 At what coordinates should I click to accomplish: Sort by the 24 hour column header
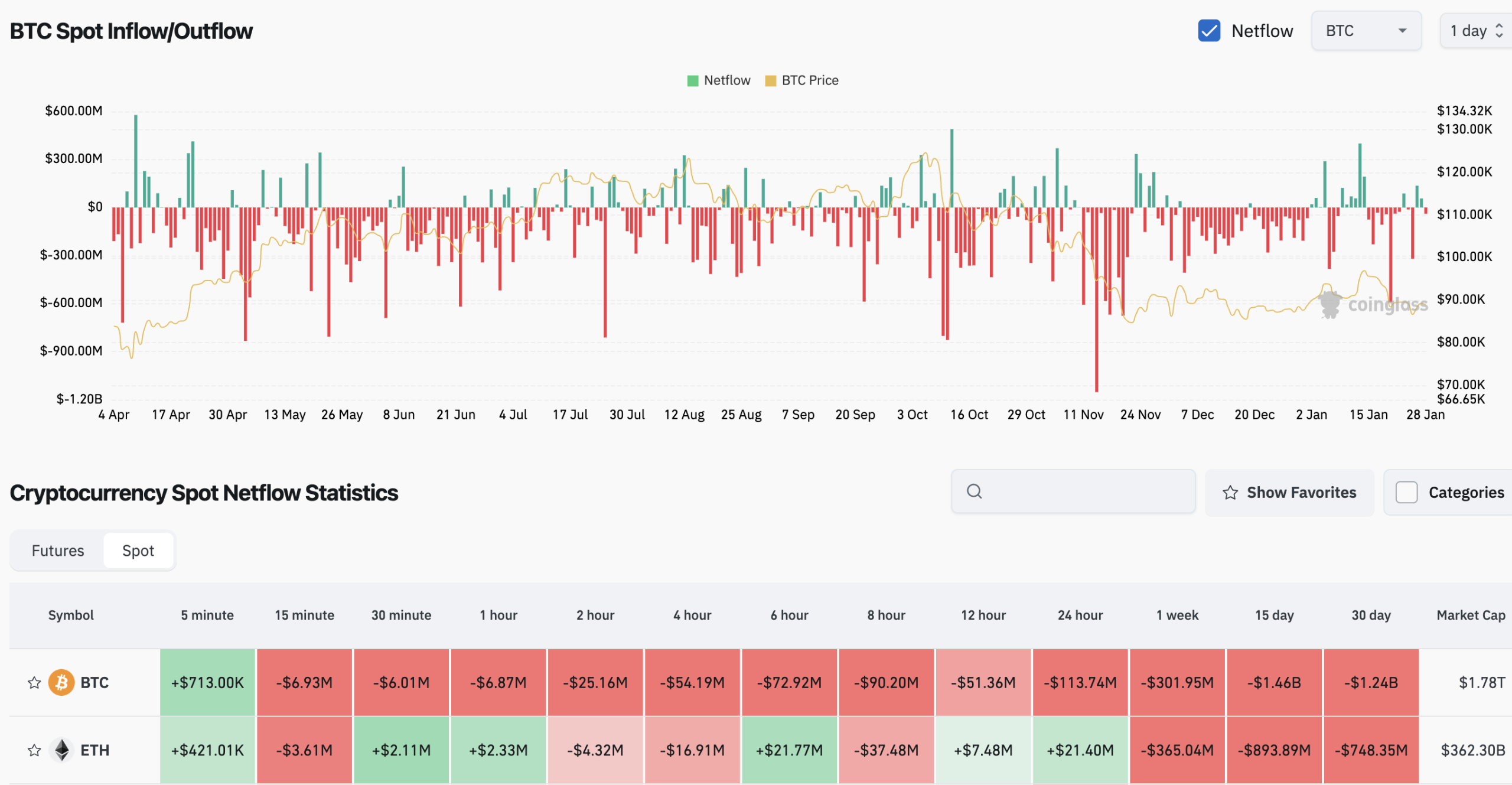1080,615
